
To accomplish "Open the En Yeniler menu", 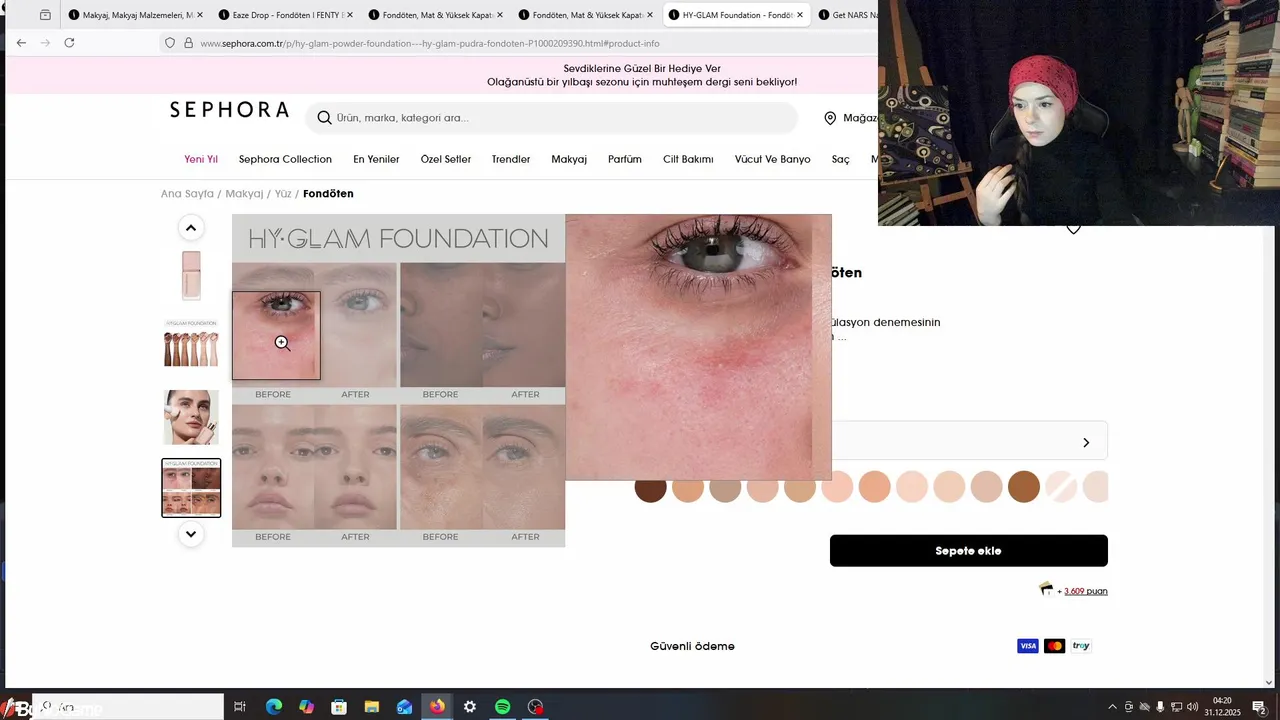I will [x=376, y=159].
